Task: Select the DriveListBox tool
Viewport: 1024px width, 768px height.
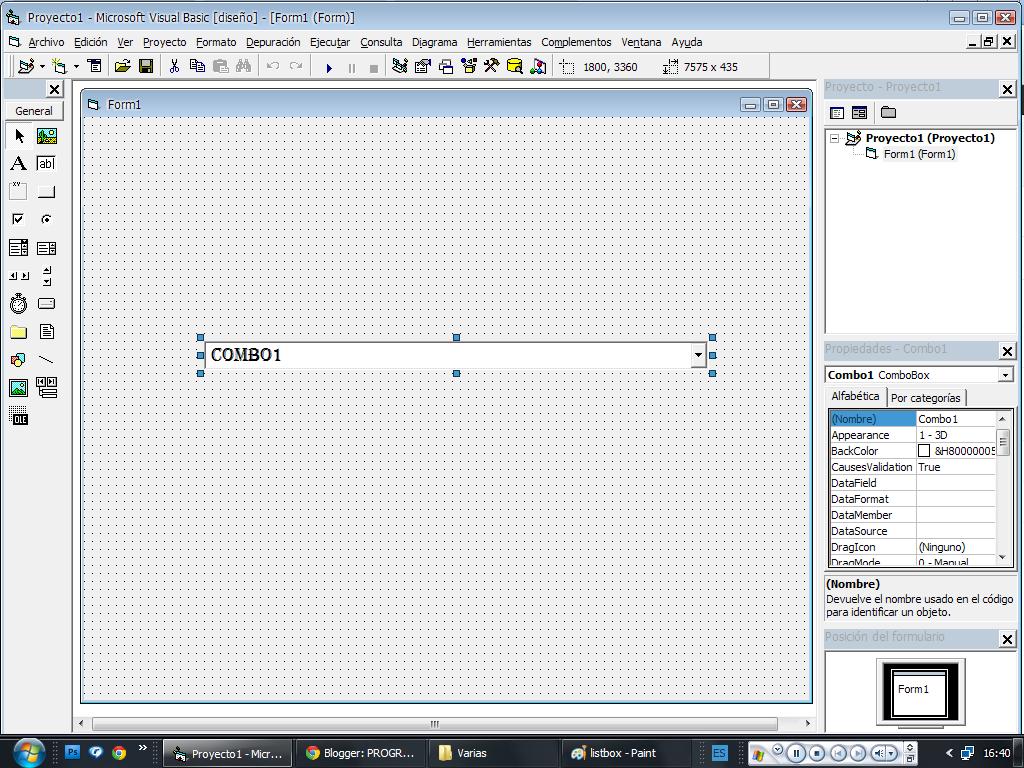Action: (47, 304)
